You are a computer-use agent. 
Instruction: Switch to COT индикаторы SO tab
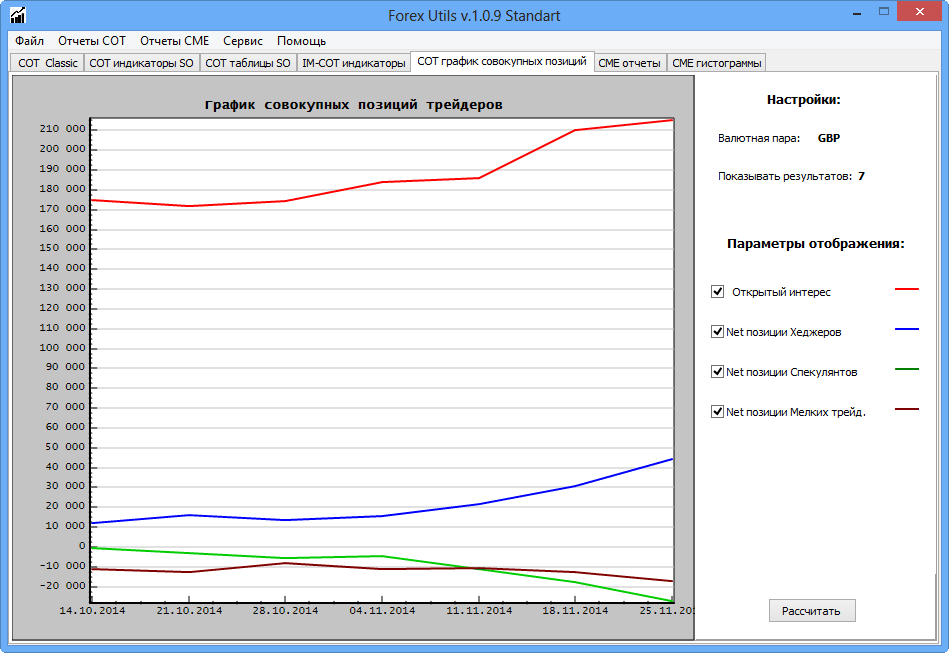pyautogui.click(x=141, y=63)
